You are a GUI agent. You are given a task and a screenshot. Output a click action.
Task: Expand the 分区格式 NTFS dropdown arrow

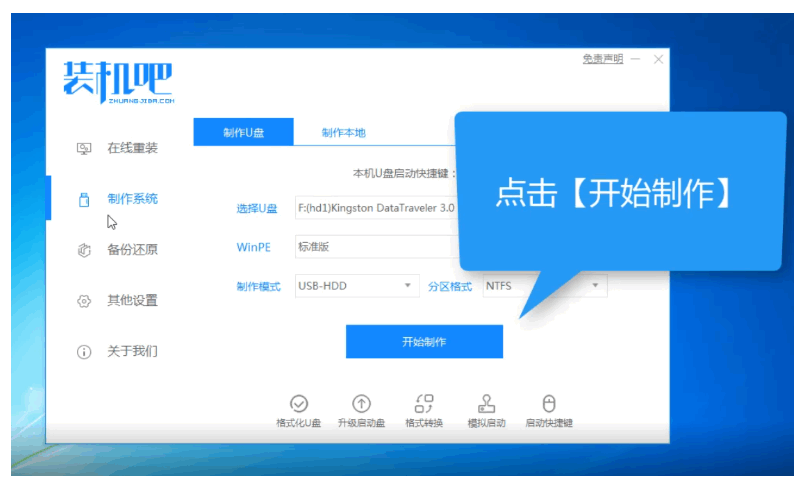pyautogui.click(x=595, y=285)
